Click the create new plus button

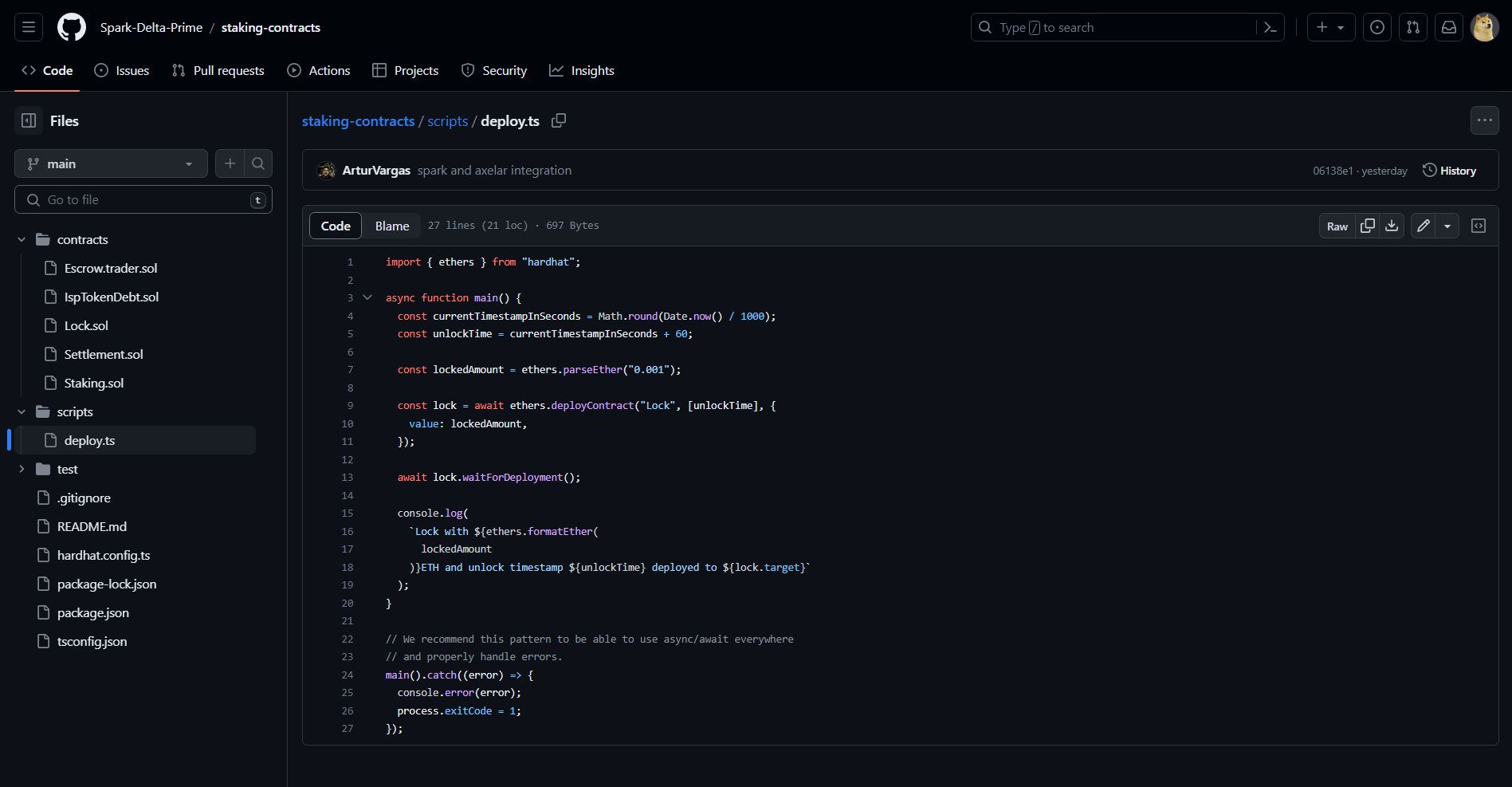tap(1330, 27)
